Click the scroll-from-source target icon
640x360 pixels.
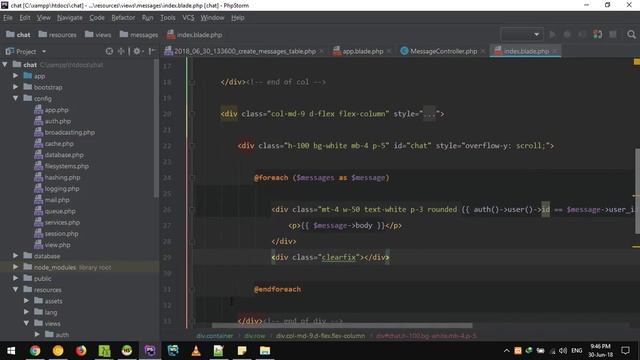109,51
